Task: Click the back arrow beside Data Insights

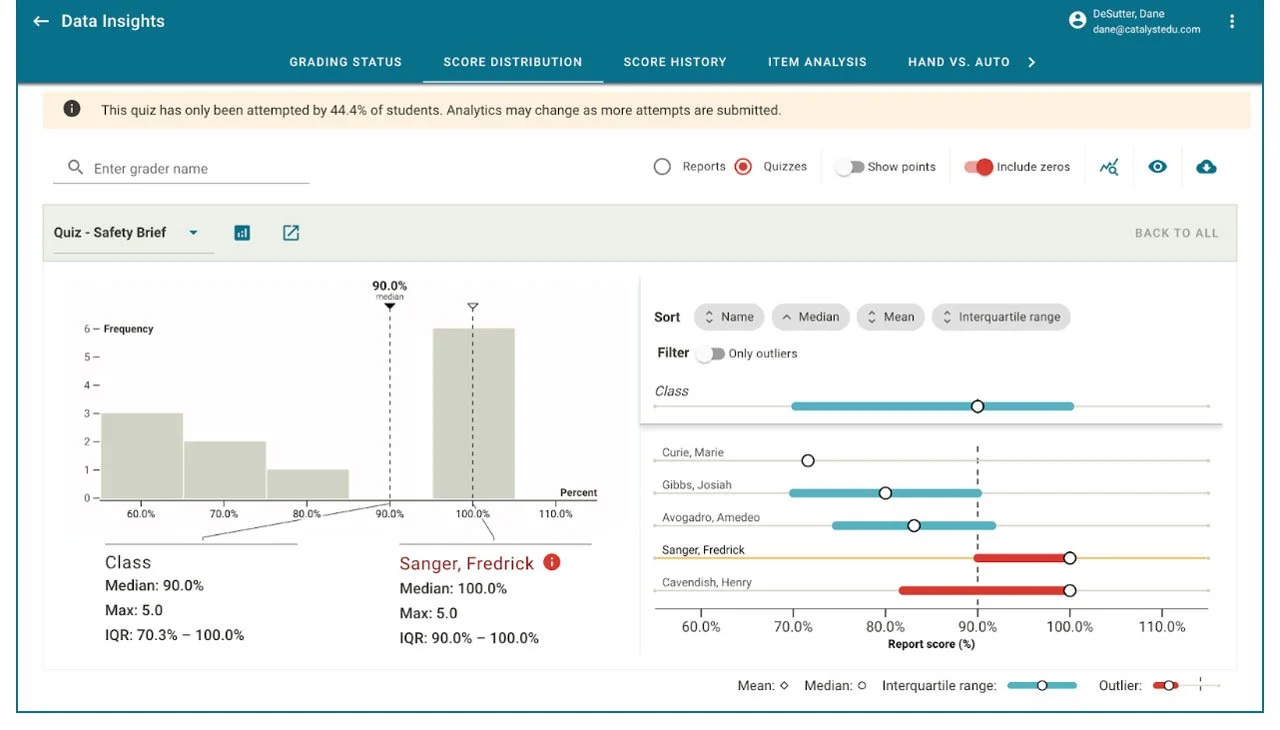Action: point(39,20)
